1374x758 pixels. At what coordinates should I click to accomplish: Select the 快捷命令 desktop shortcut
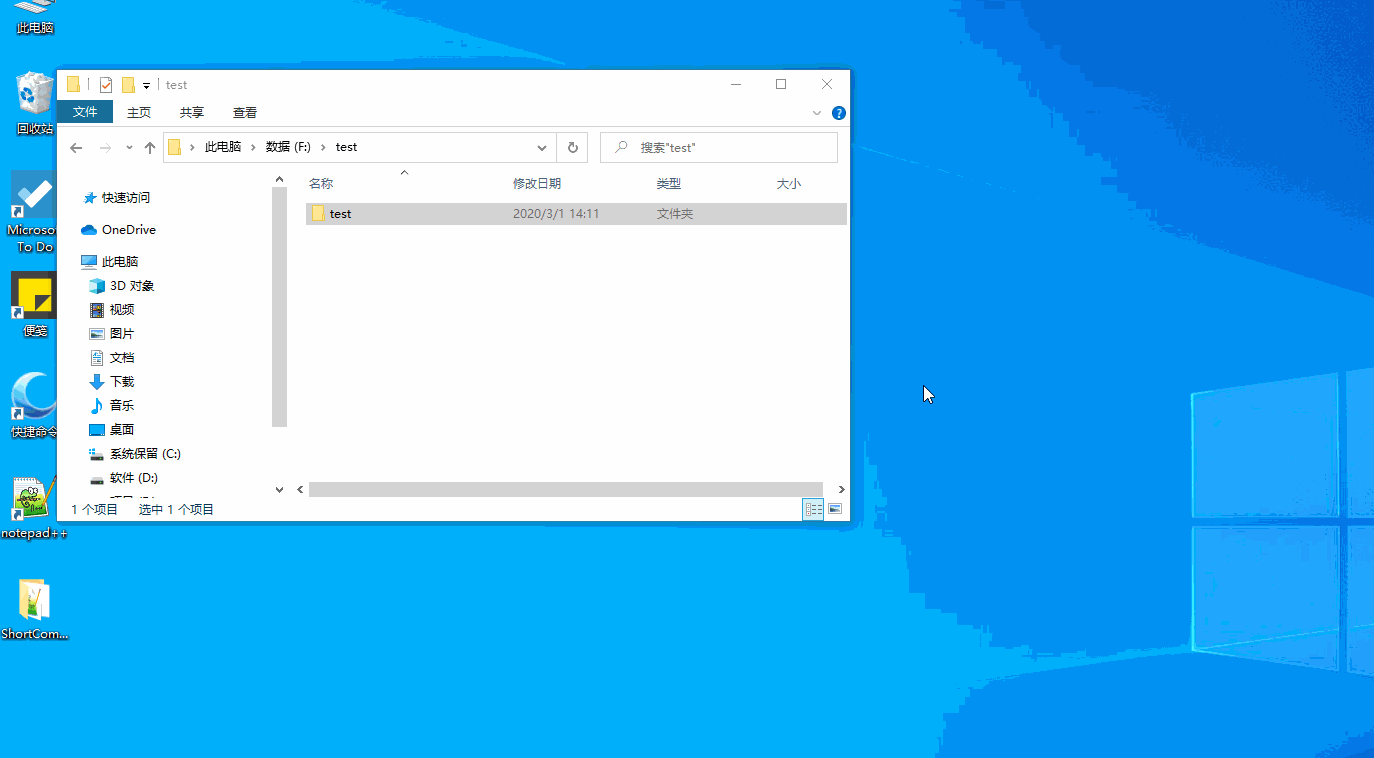click(33, 405)
